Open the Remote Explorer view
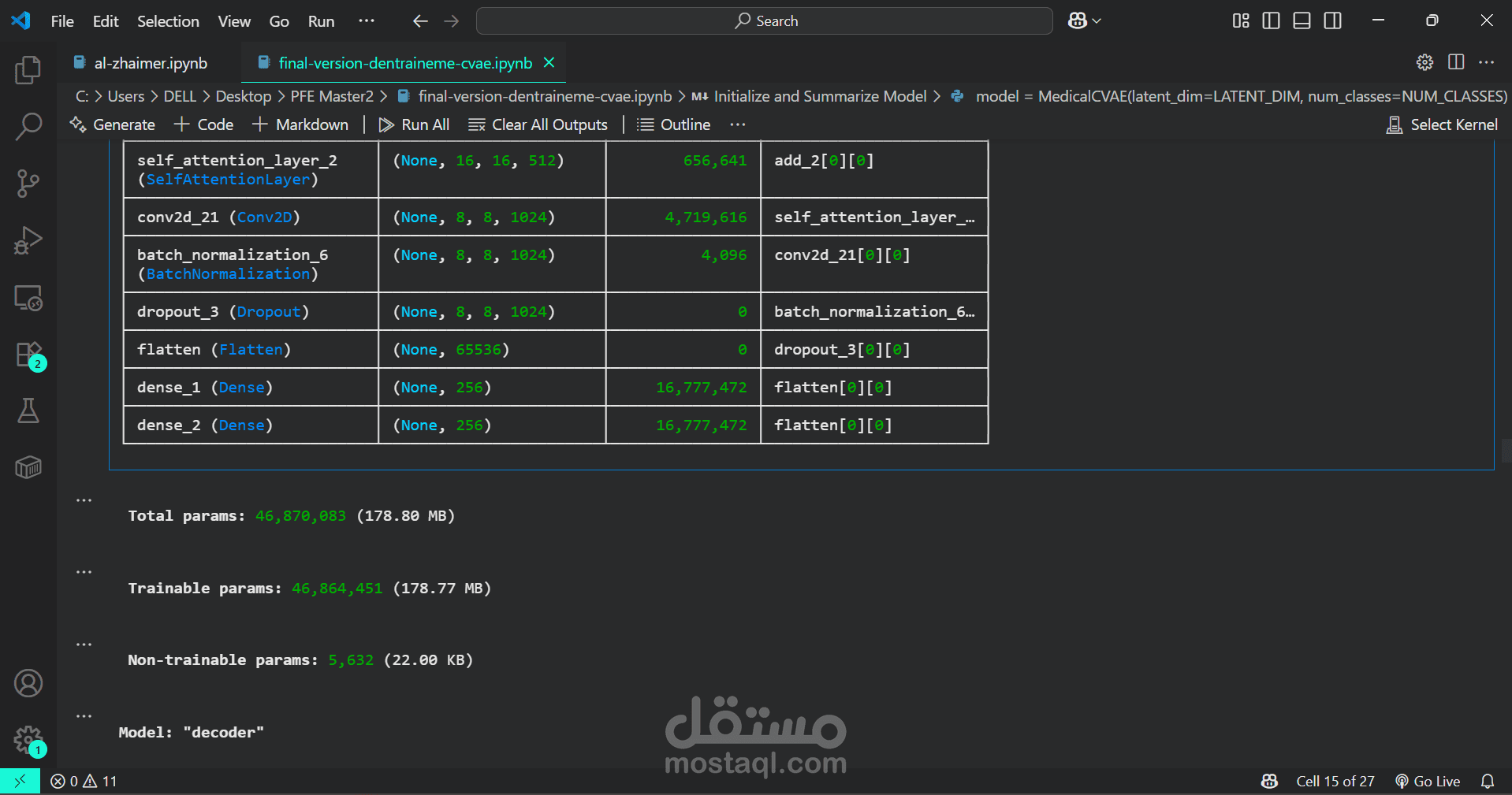The width and height of the screenshot is (1512, 795). 28,298
